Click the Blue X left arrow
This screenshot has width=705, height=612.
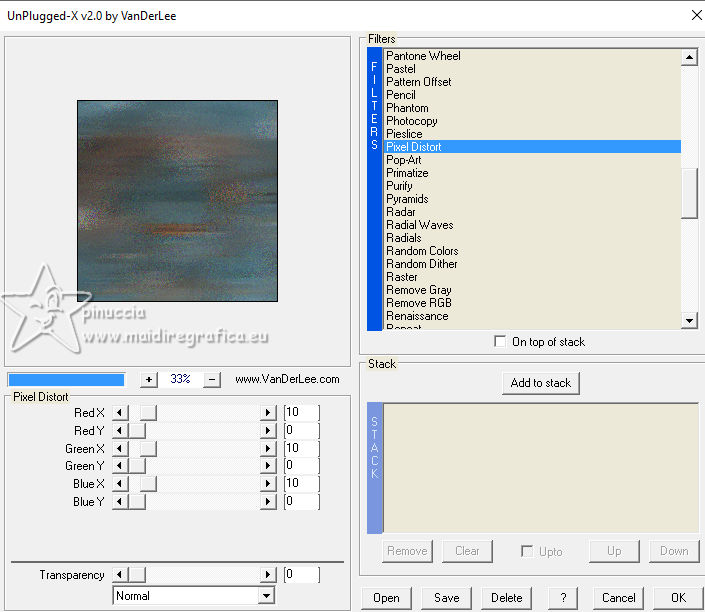[120, 483]
